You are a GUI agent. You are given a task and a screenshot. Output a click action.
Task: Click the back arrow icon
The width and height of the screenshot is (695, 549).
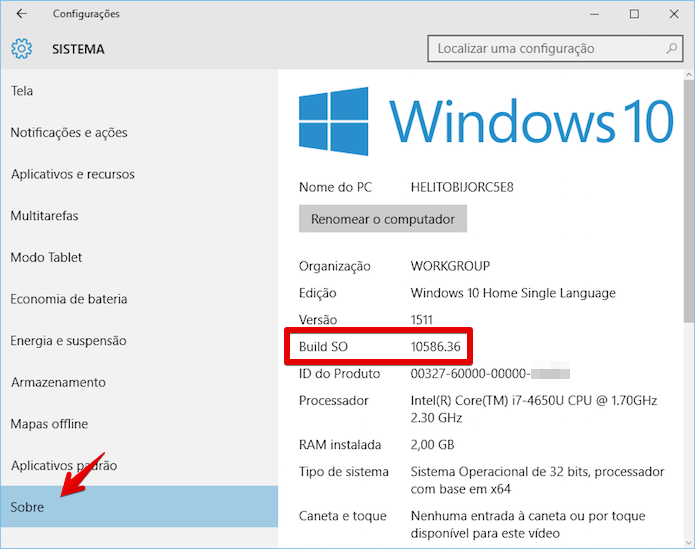[x=22, y=14]
